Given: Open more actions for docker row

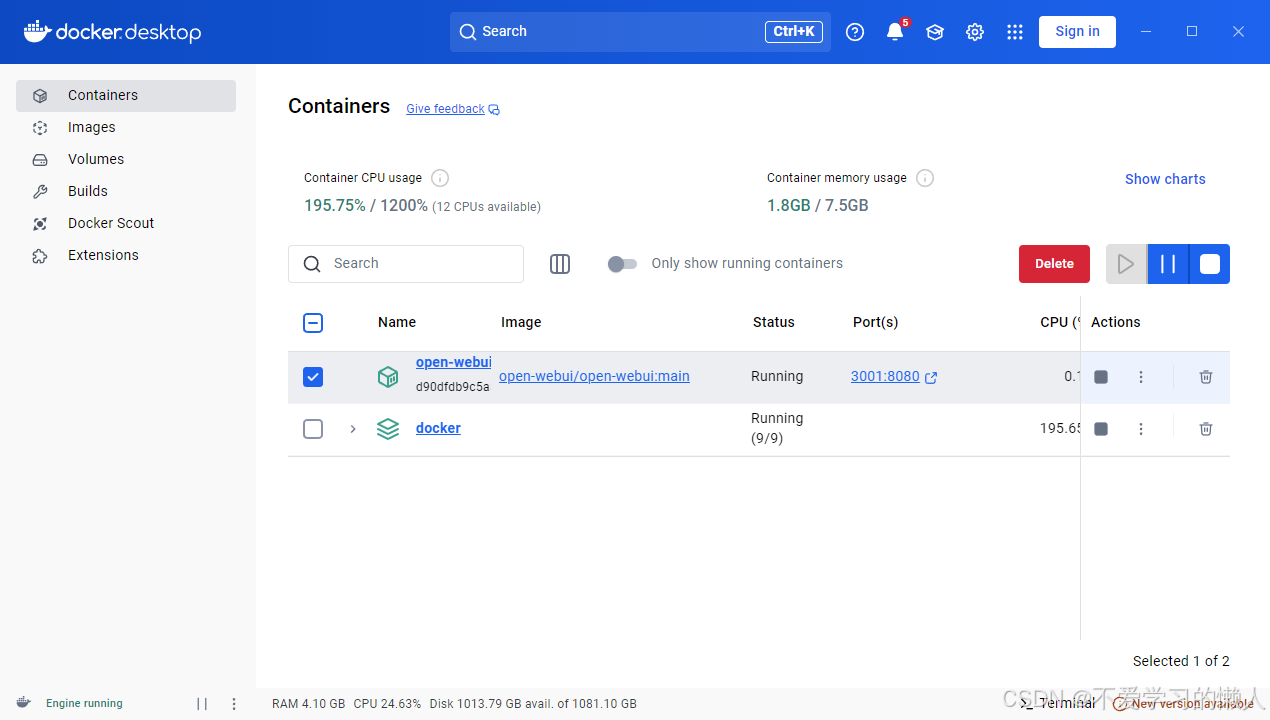Looking at the screenshot, I should [x=1141, y=429].
